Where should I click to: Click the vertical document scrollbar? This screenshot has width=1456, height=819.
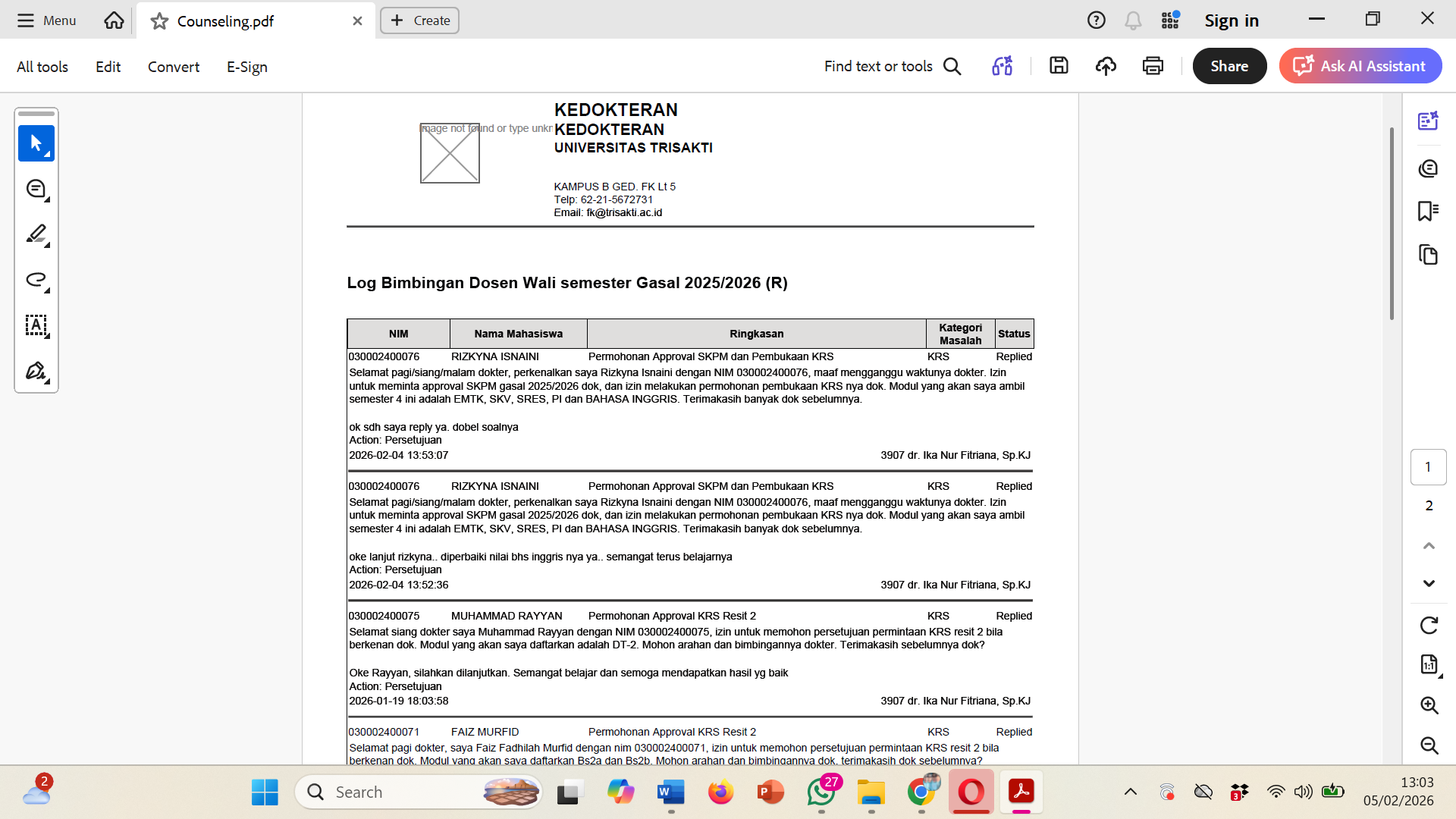point(1392,224)
